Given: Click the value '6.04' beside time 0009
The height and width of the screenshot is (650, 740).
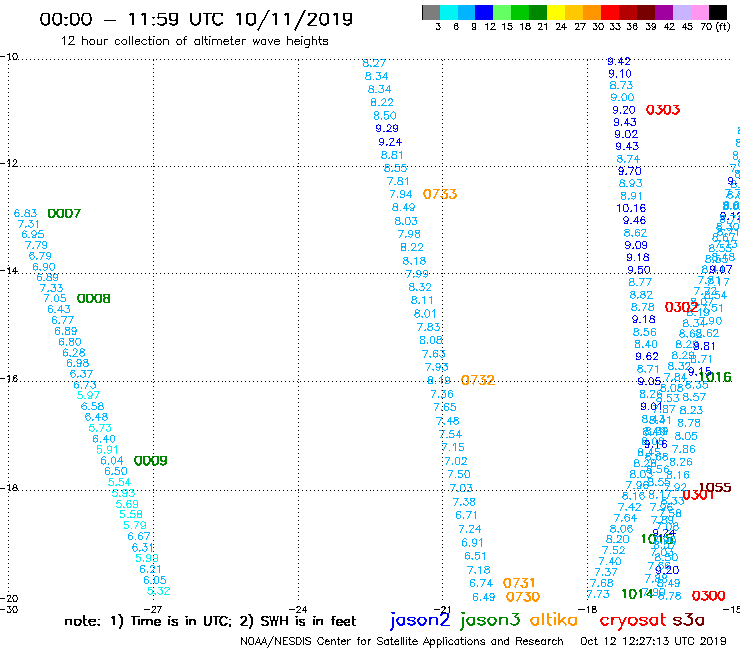Looking at the screenshot, I should pyautogui.click(x=112, y=461).
